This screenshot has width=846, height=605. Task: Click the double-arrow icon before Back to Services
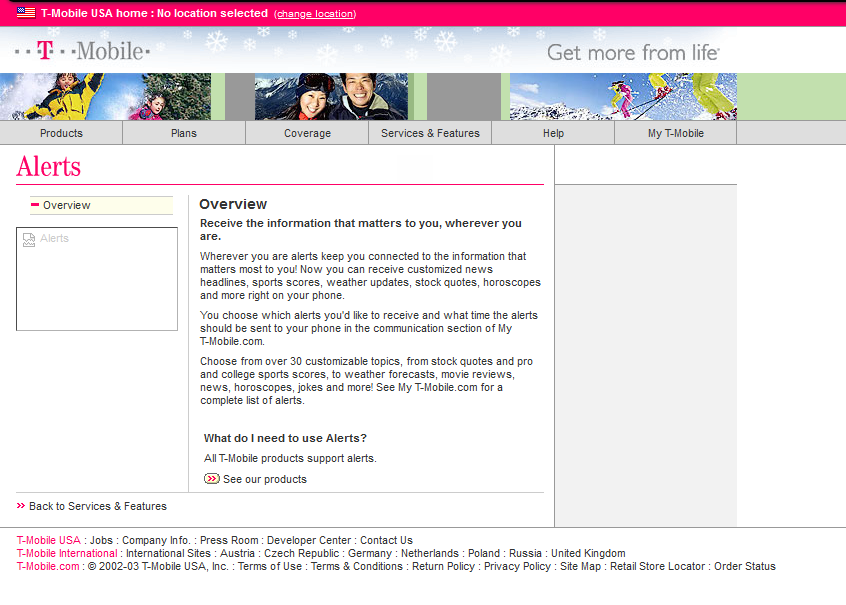21,506
